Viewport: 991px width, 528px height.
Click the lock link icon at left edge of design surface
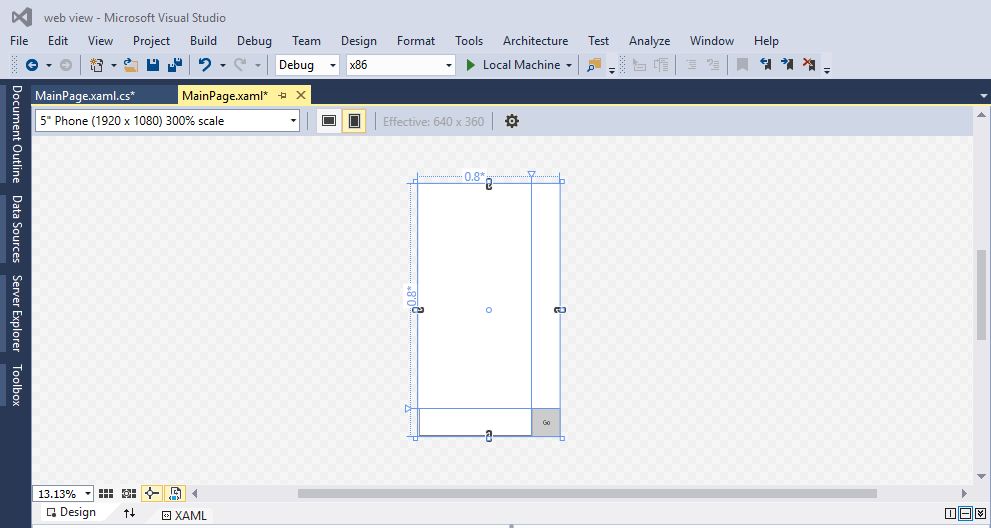point(417,310)
